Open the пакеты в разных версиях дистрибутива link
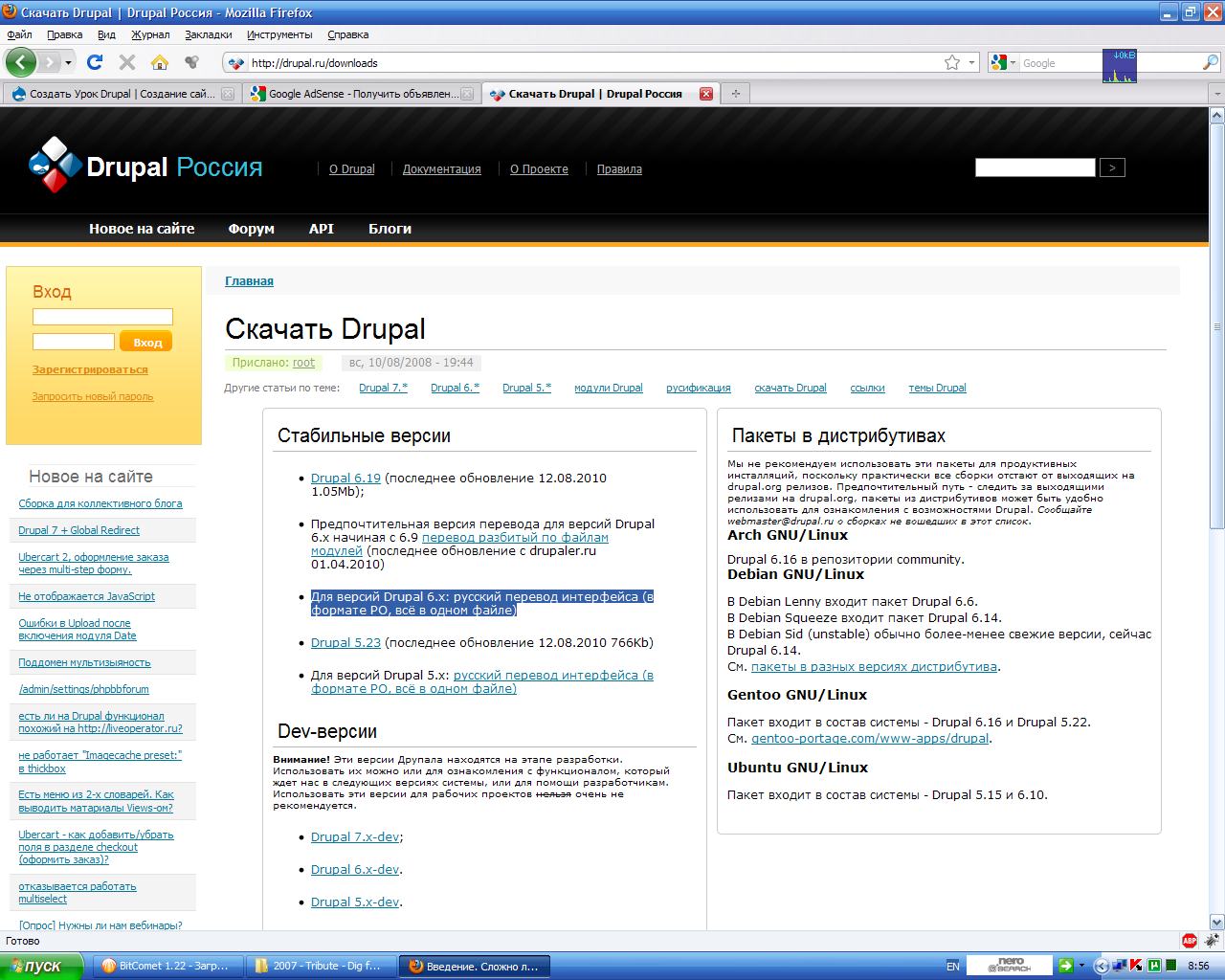The width and height of the screenshot is (1225, 980). pyautogui.click(x=874, y=666)
